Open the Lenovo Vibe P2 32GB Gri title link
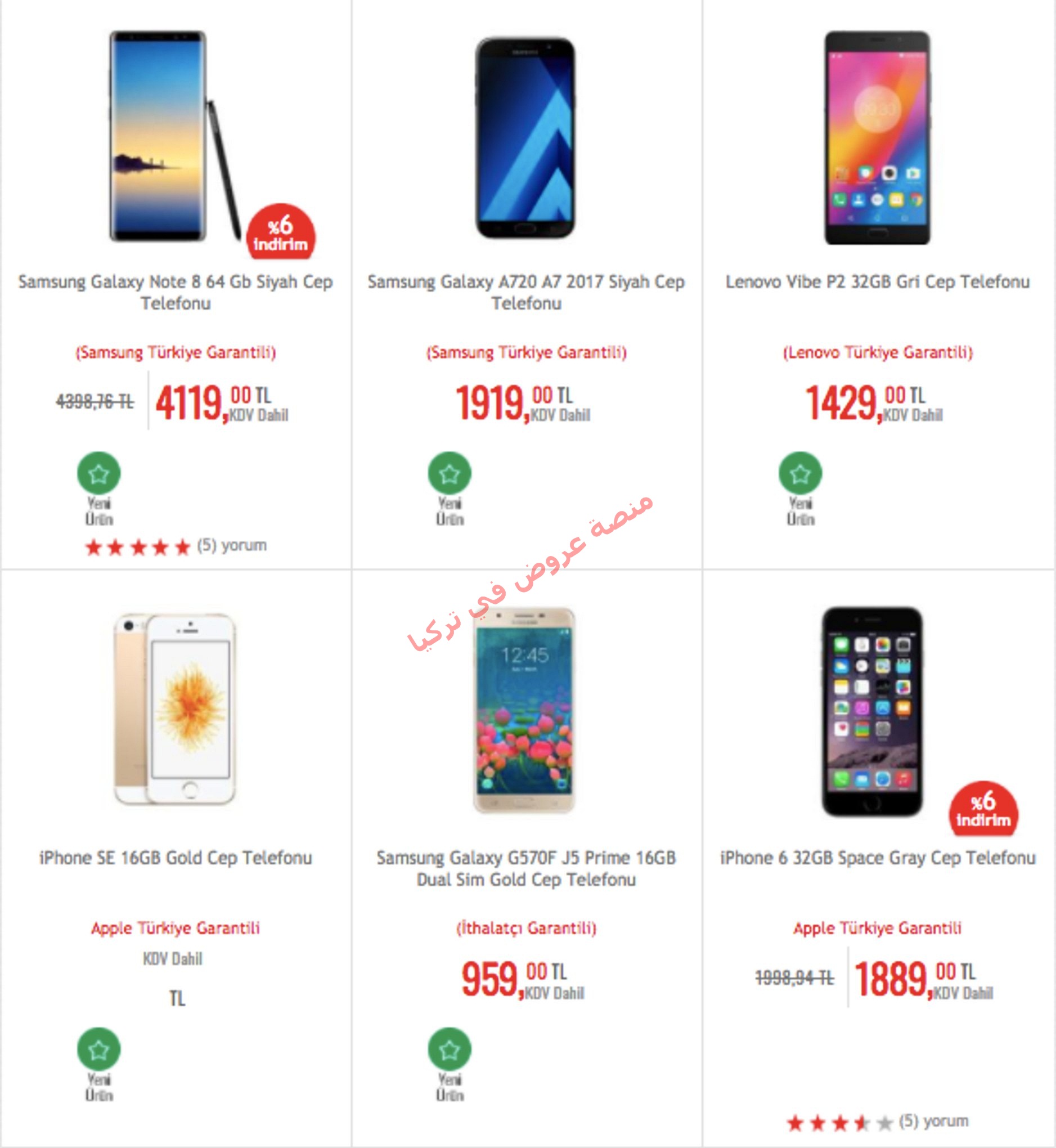This screenshot has width=1056, height=1148. click(x=877, y=282)
